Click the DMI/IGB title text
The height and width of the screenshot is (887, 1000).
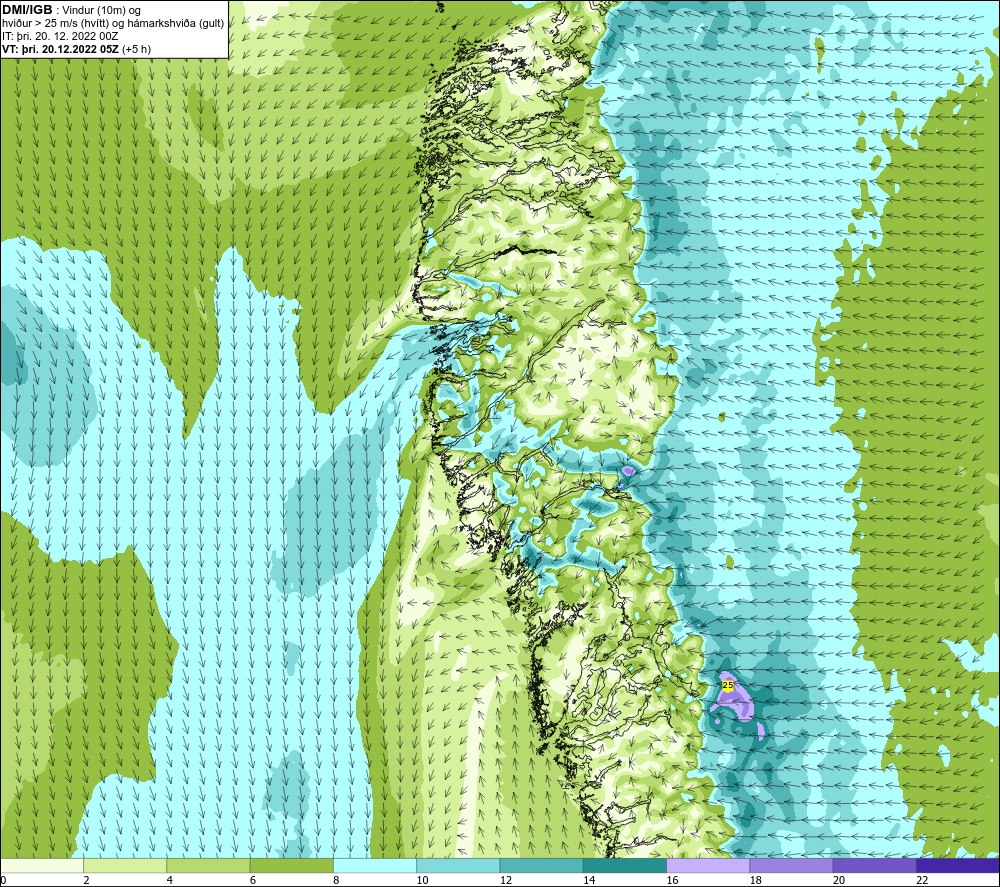(27, 10)
